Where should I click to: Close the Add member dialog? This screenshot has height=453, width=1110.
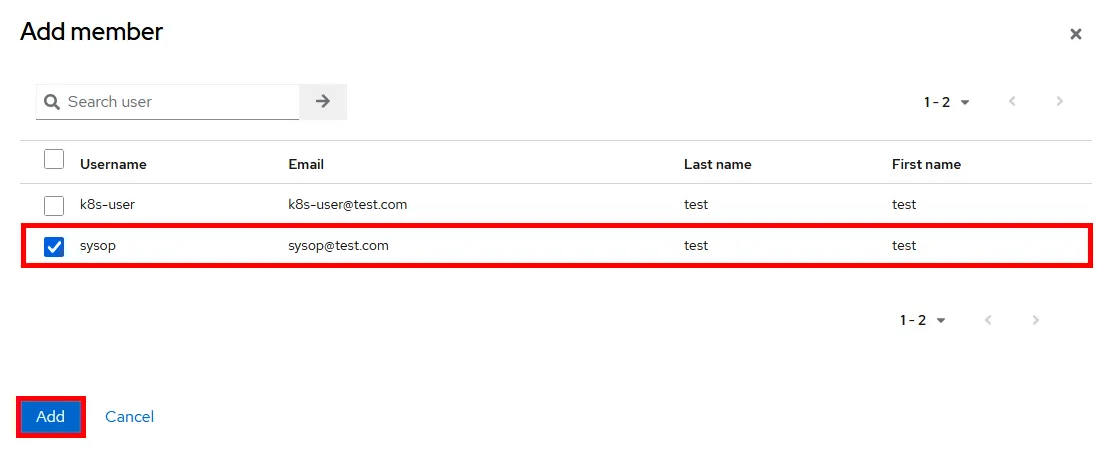pos(1075,34)
